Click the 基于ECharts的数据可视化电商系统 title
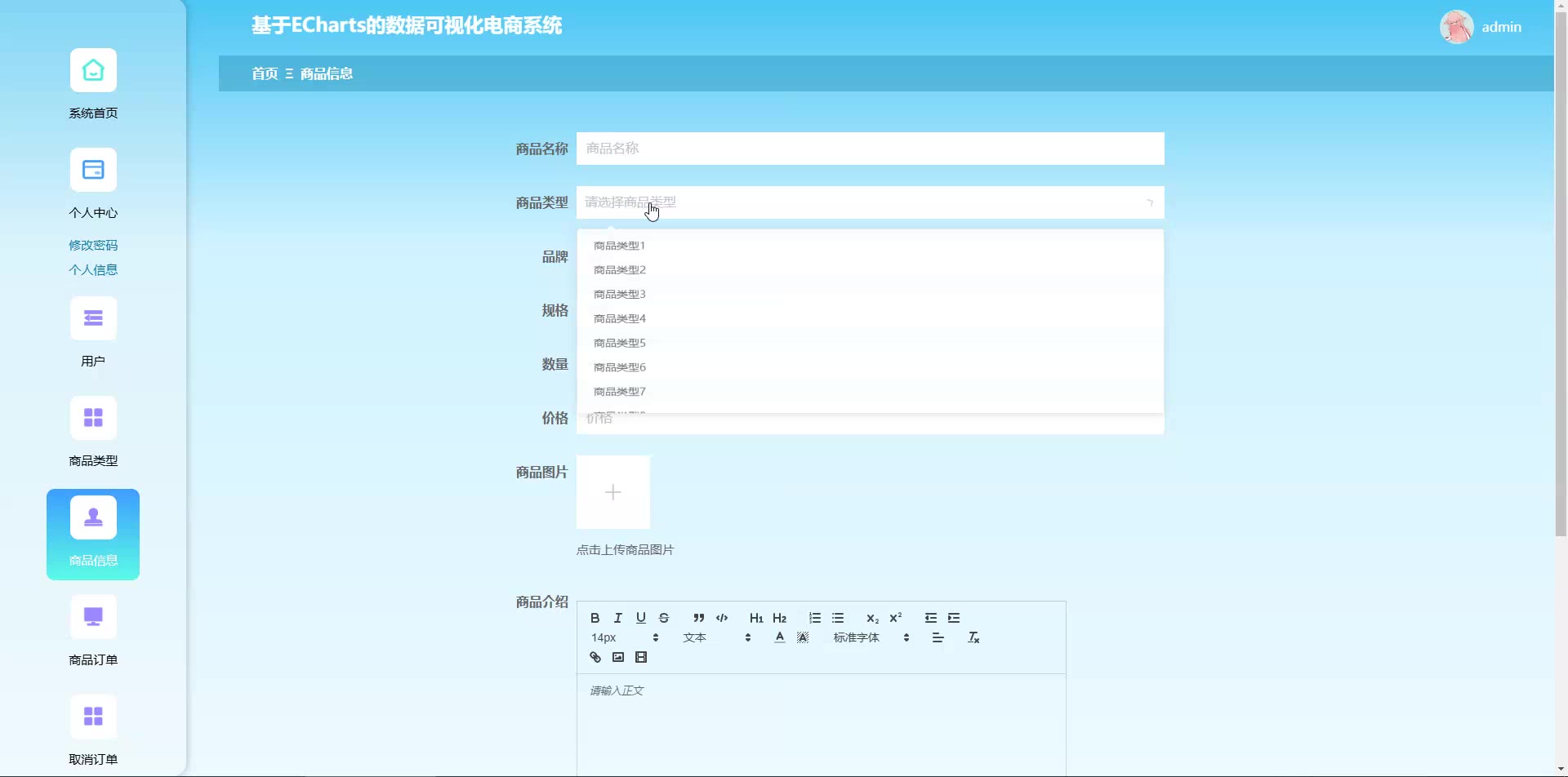This screenshot has width=1568, height=777. [x=407, y=26]
